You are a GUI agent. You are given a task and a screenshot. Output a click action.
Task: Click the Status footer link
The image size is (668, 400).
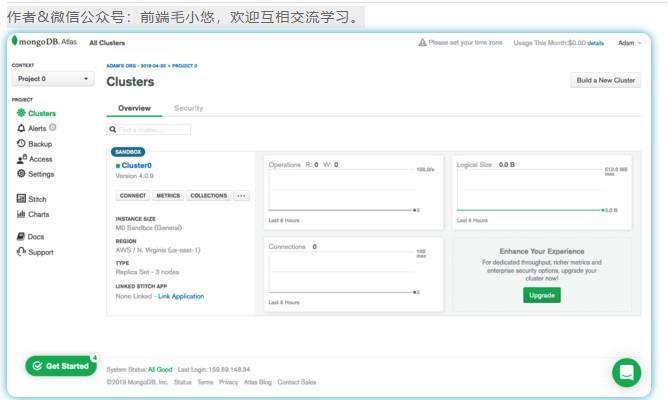tap(183, 382)
